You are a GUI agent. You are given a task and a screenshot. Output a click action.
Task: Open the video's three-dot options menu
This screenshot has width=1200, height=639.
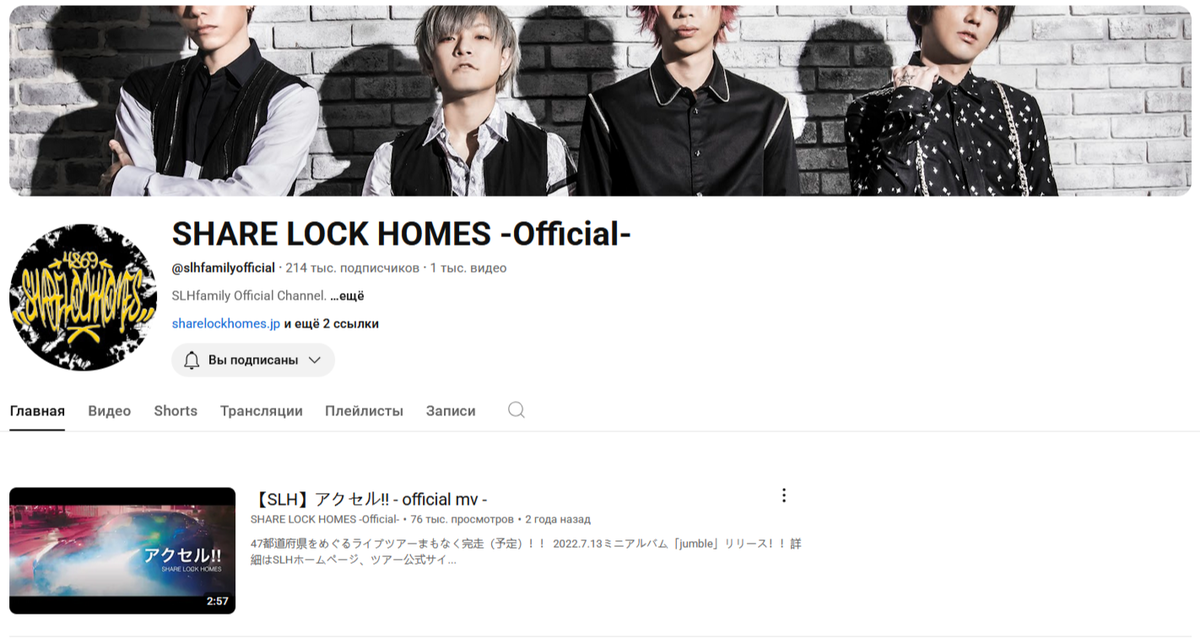(784, 495)
